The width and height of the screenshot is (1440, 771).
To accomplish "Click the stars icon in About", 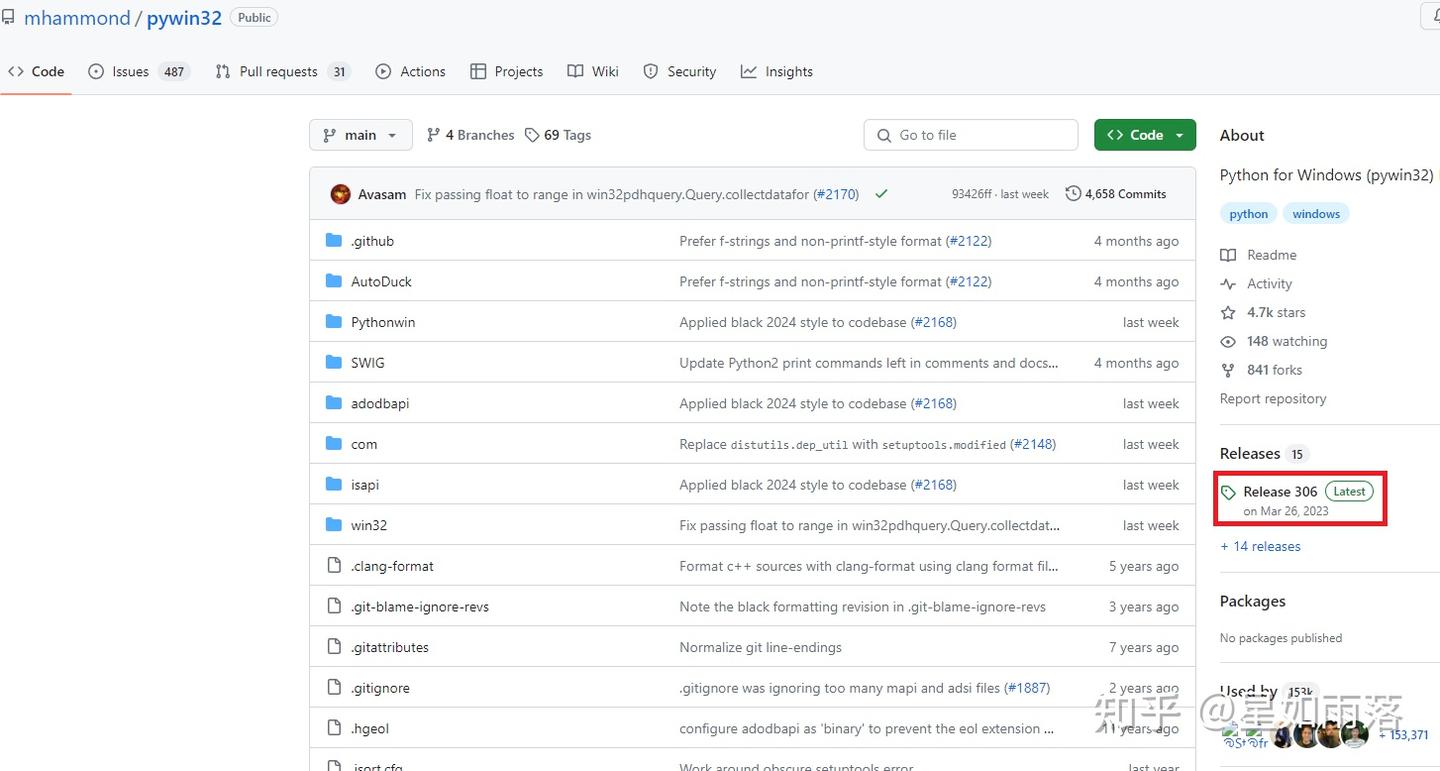I will (1228, 313).
